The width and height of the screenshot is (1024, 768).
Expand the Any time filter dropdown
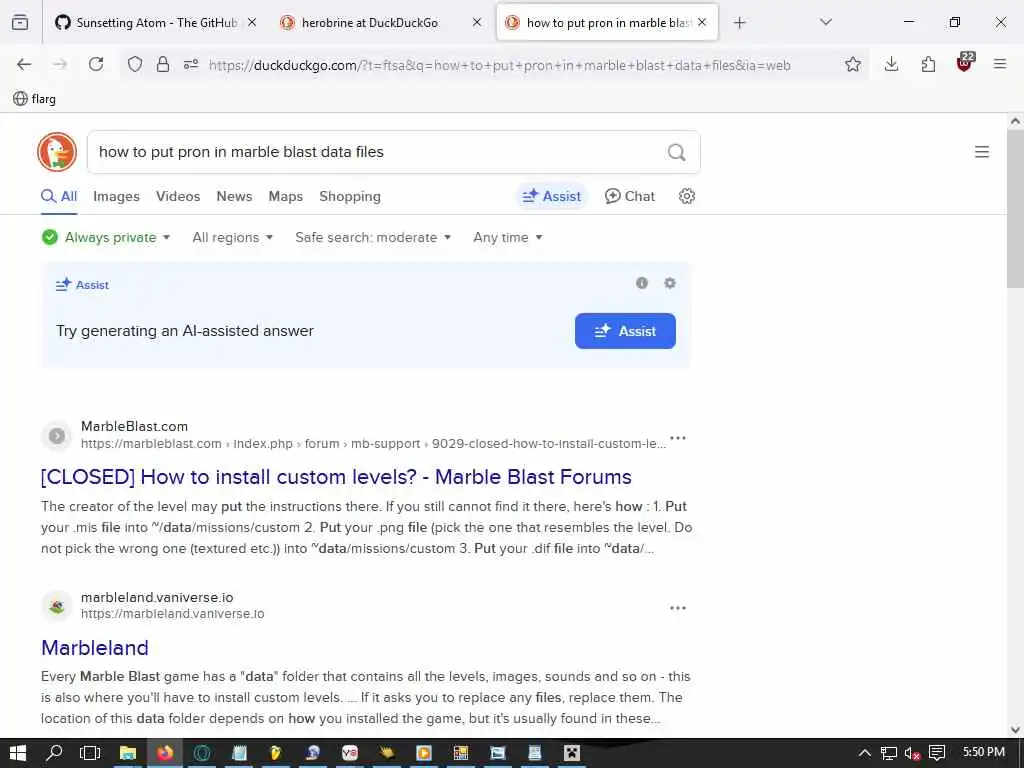tap(507, 237)
